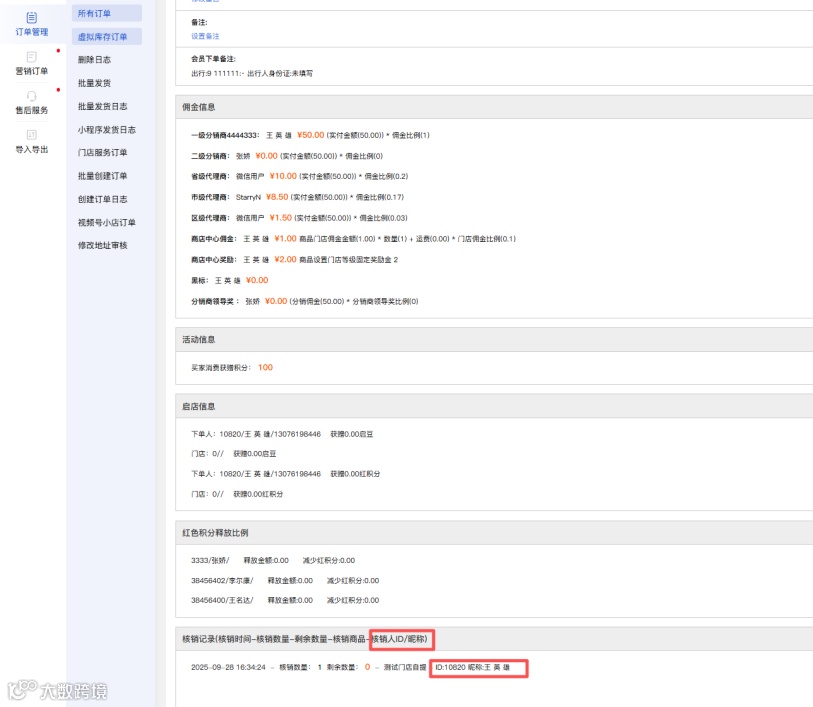This screenshot has width=813, height=707.
Task: Open 批量创建订单 menu item
Action: click(103, 176)
